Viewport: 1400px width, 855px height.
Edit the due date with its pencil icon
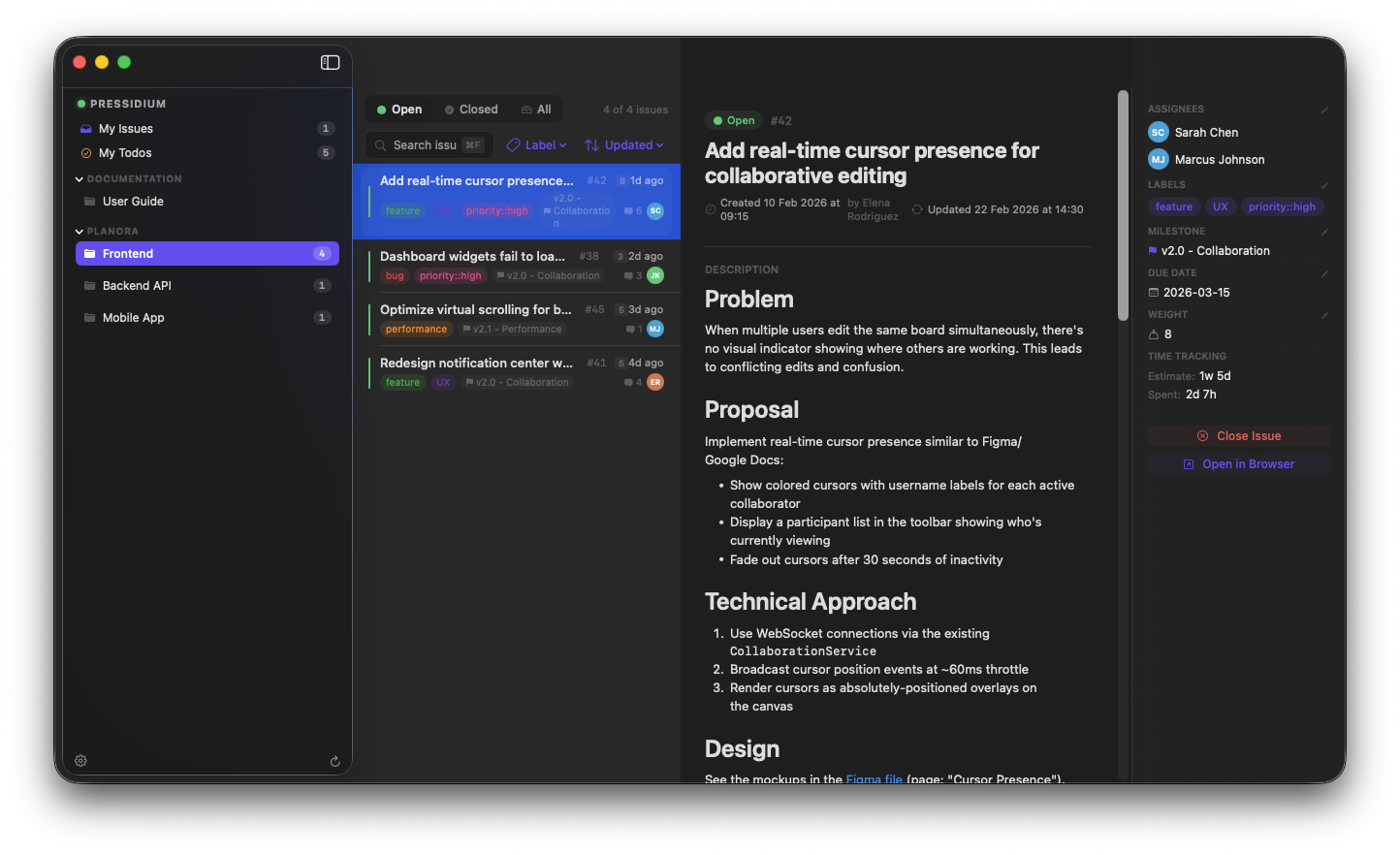pos(1324,272)
